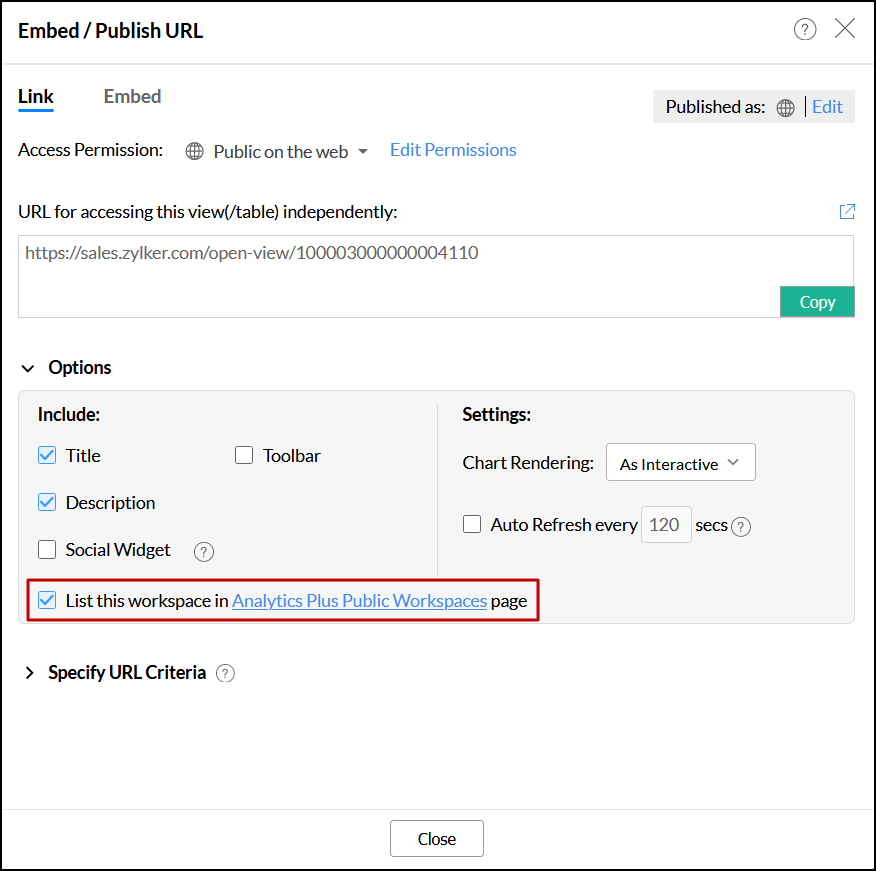Turn on the Auto Refresh checkbox
This screenshot has width=876, height=871.
(472, 525)
